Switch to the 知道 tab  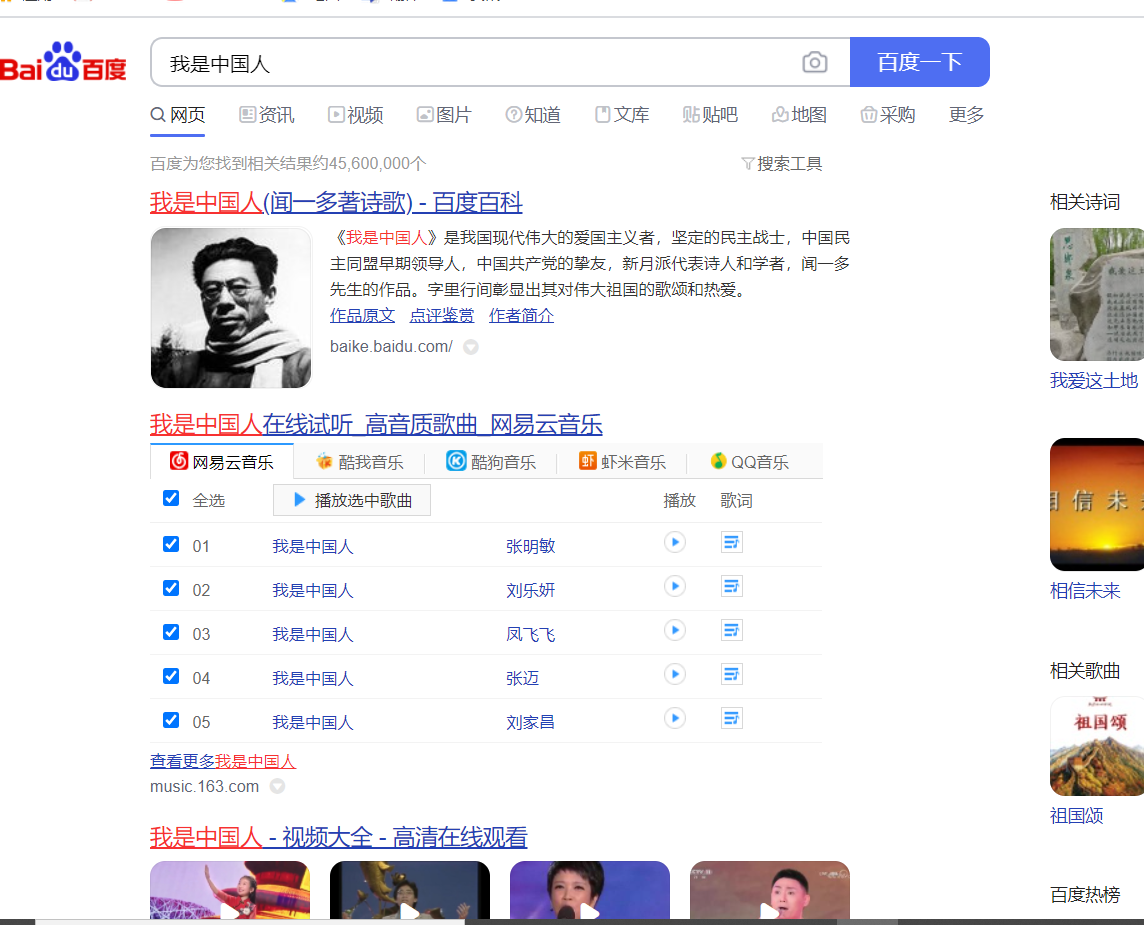coord(533,115)
